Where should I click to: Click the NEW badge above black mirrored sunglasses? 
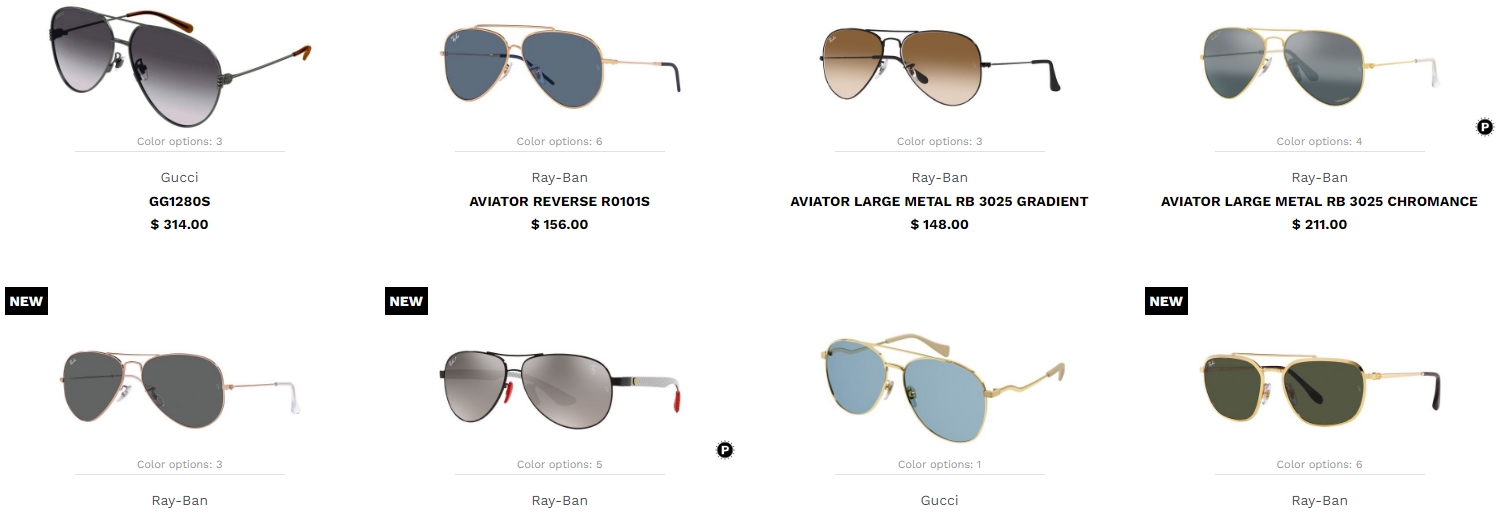(406, 301)
